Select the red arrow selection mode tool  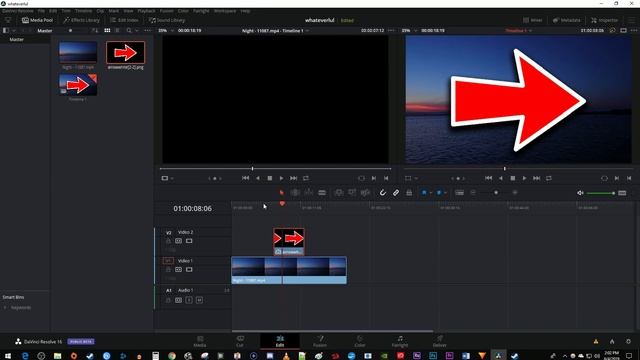coord(281,193)
